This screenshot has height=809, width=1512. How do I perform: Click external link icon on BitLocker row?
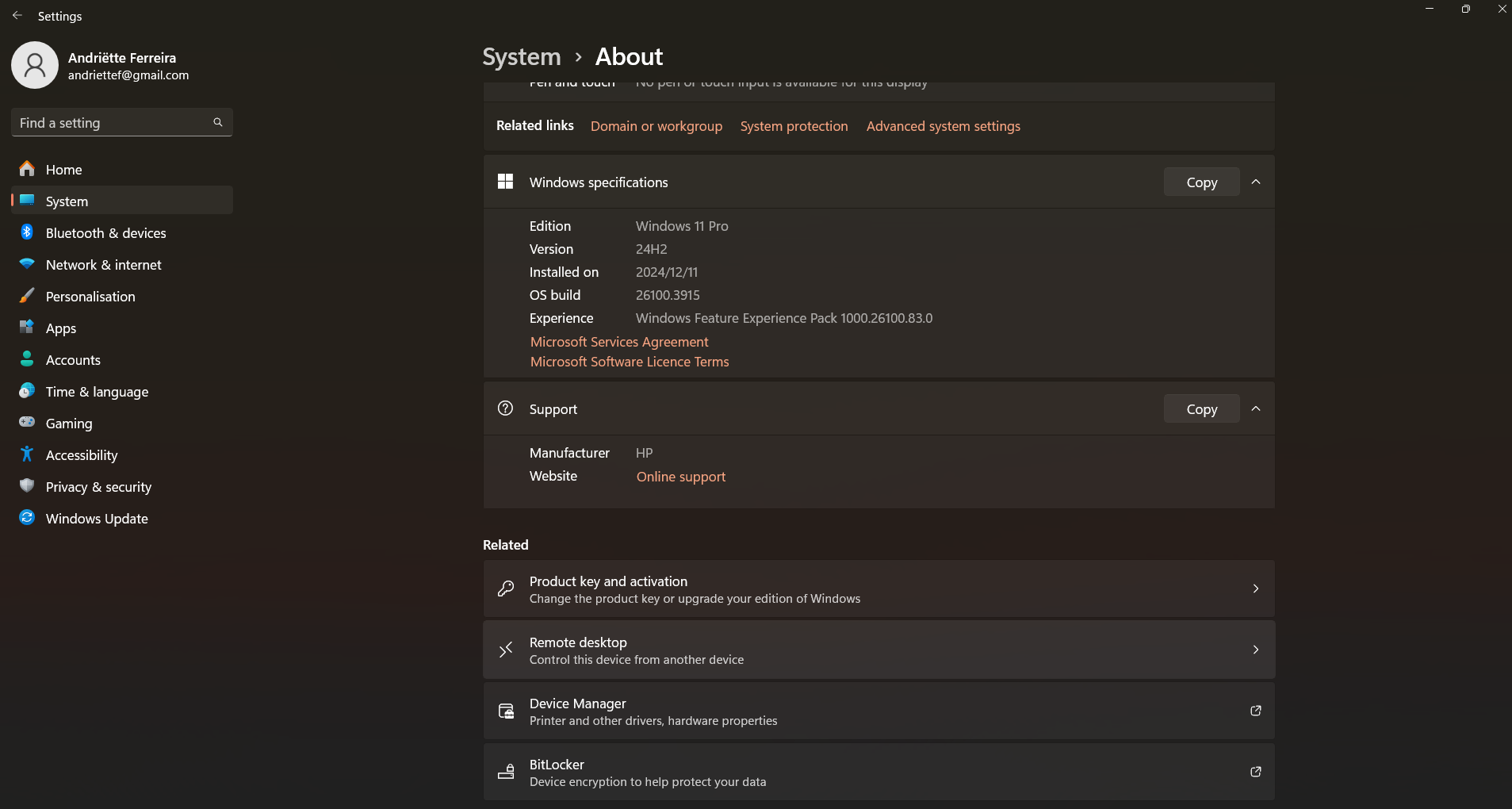pyautogui.click(x=1256, y=772)
